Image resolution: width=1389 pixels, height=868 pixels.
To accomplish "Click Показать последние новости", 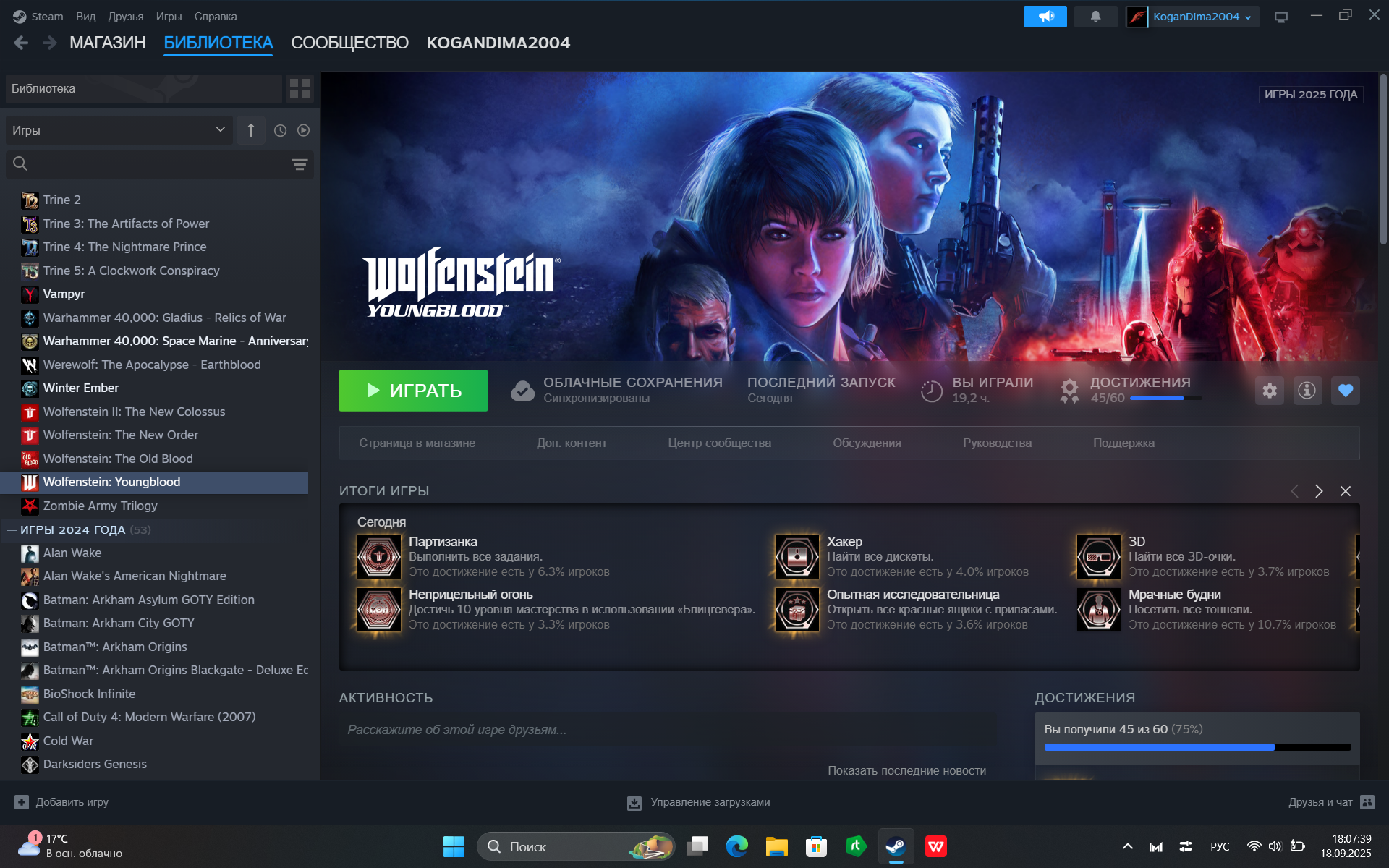I will (906, 770).
